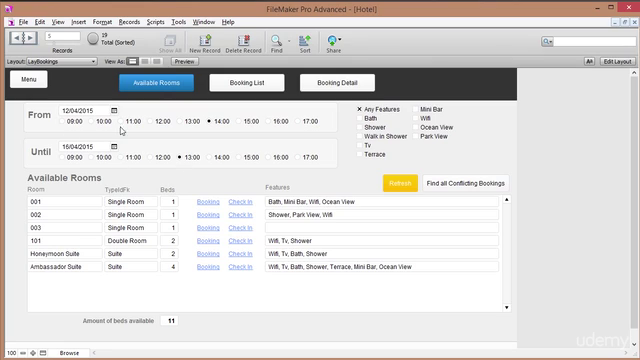Open the Layout LayBookings dropdown
The height and width of the screenshot is (360, 640).
62,62
